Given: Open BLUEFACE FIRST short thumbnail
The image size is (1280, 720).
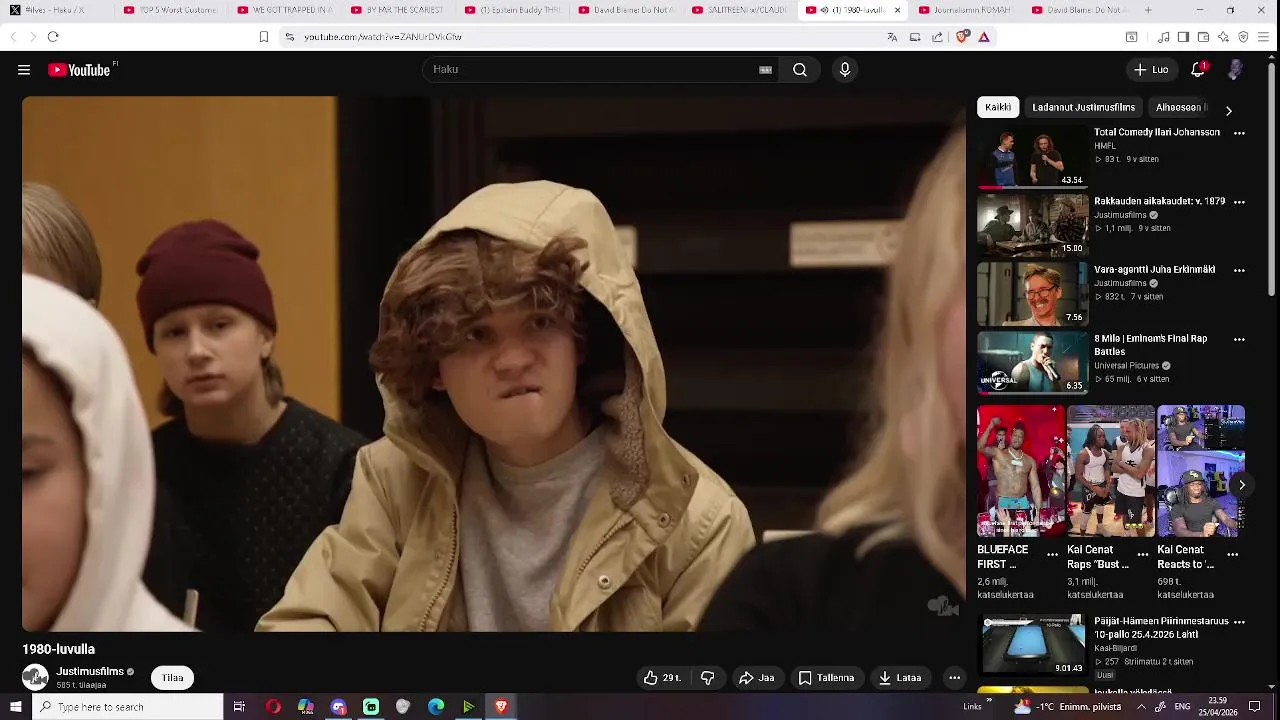Looking at the screenshot, I should pos(1021,471).
